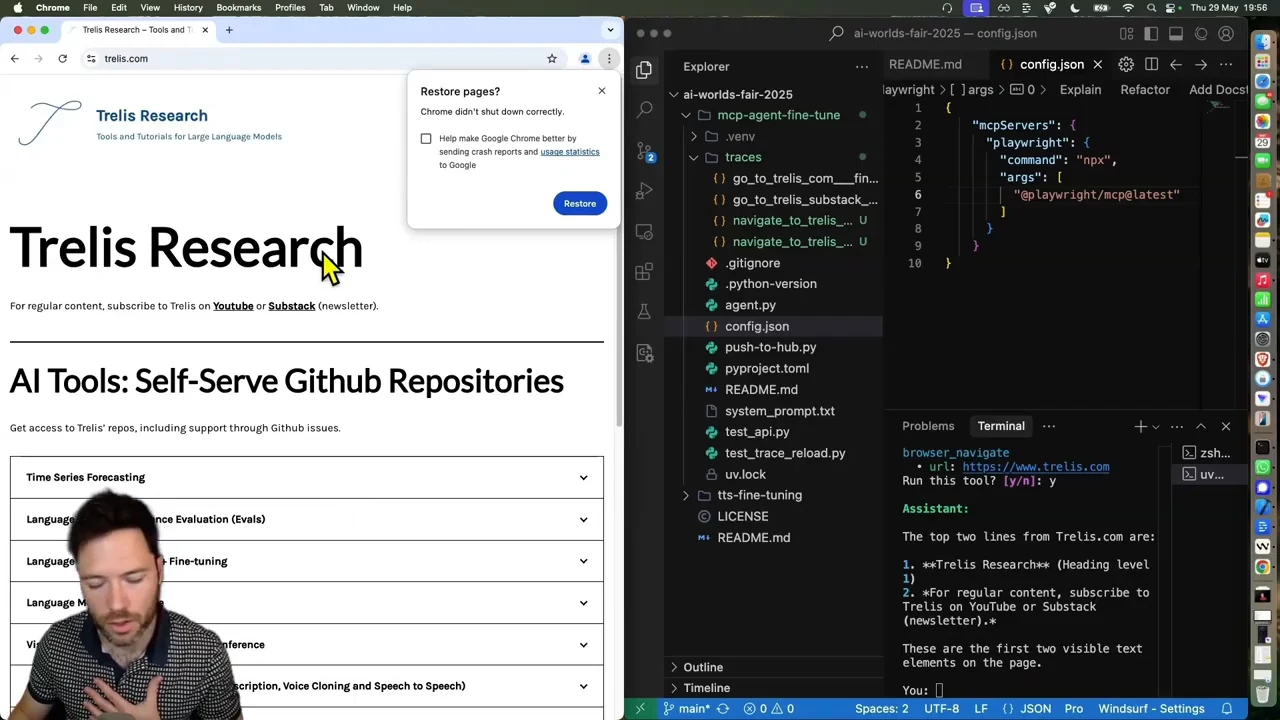
Task: Open the Substack link
Action: pos(291,306)
